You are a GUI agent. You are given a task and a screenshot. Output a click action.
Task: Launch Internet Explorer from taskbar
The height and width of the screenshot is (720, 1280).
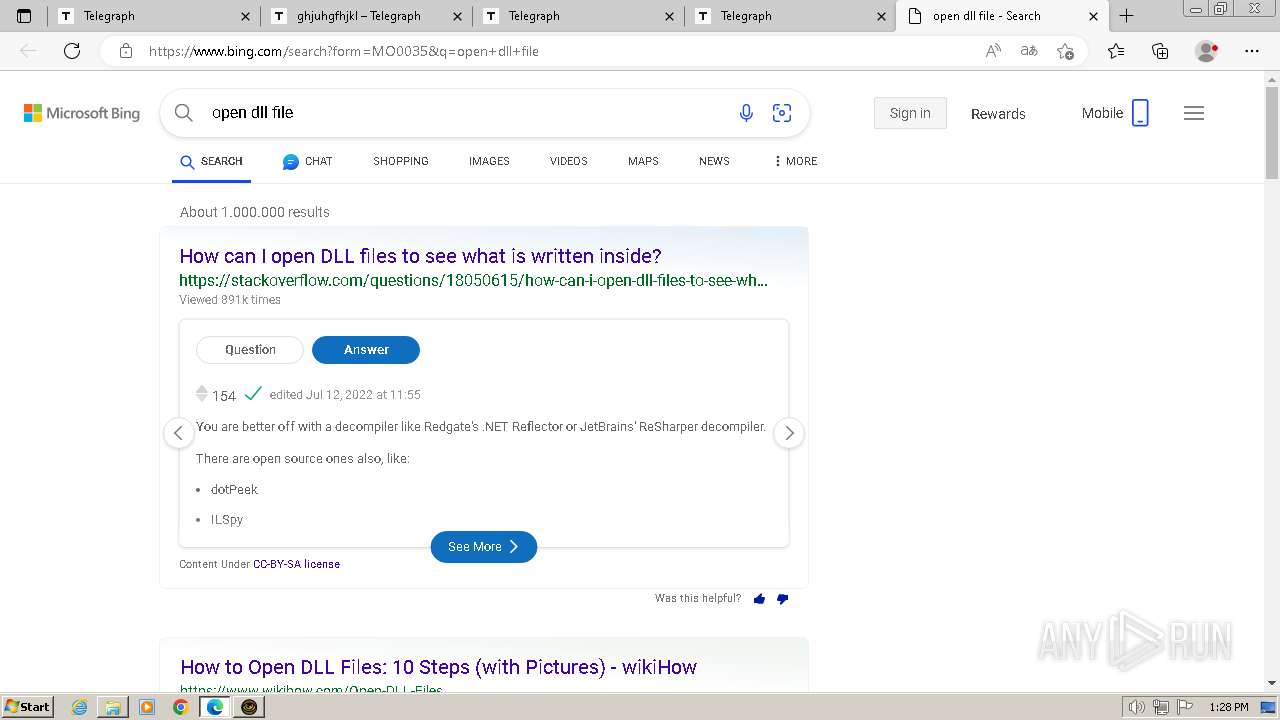point(80,707)
